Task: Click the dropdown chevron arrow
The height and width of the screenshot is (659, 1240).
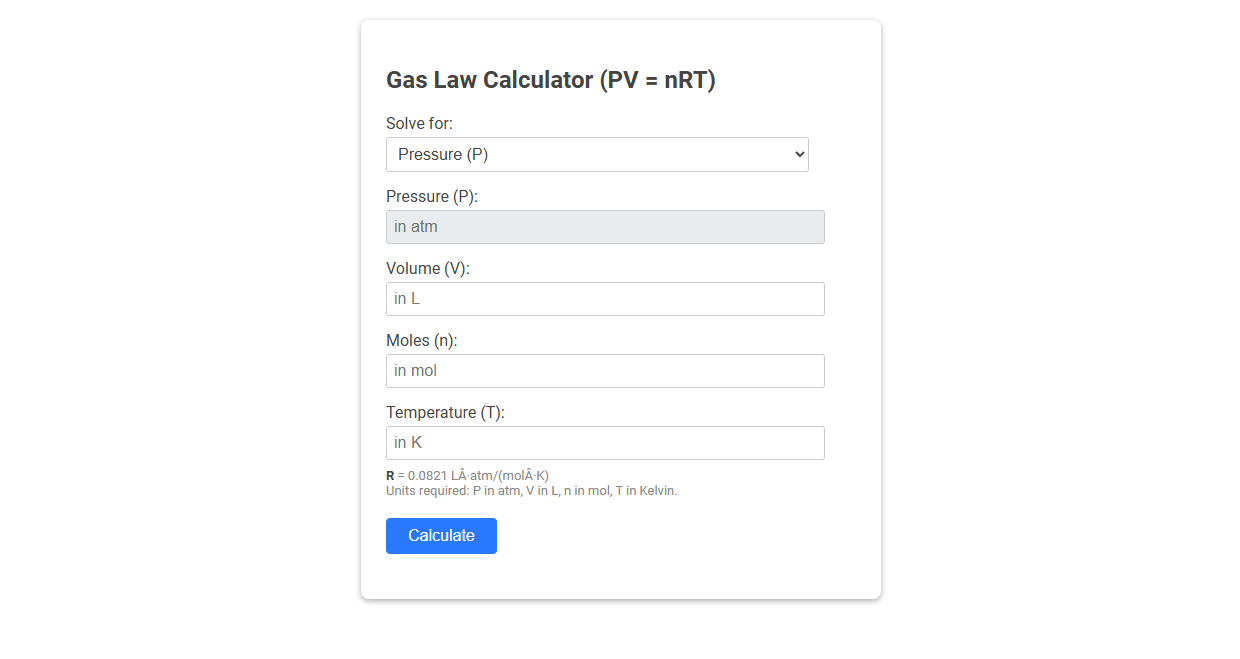Action: 797,154
